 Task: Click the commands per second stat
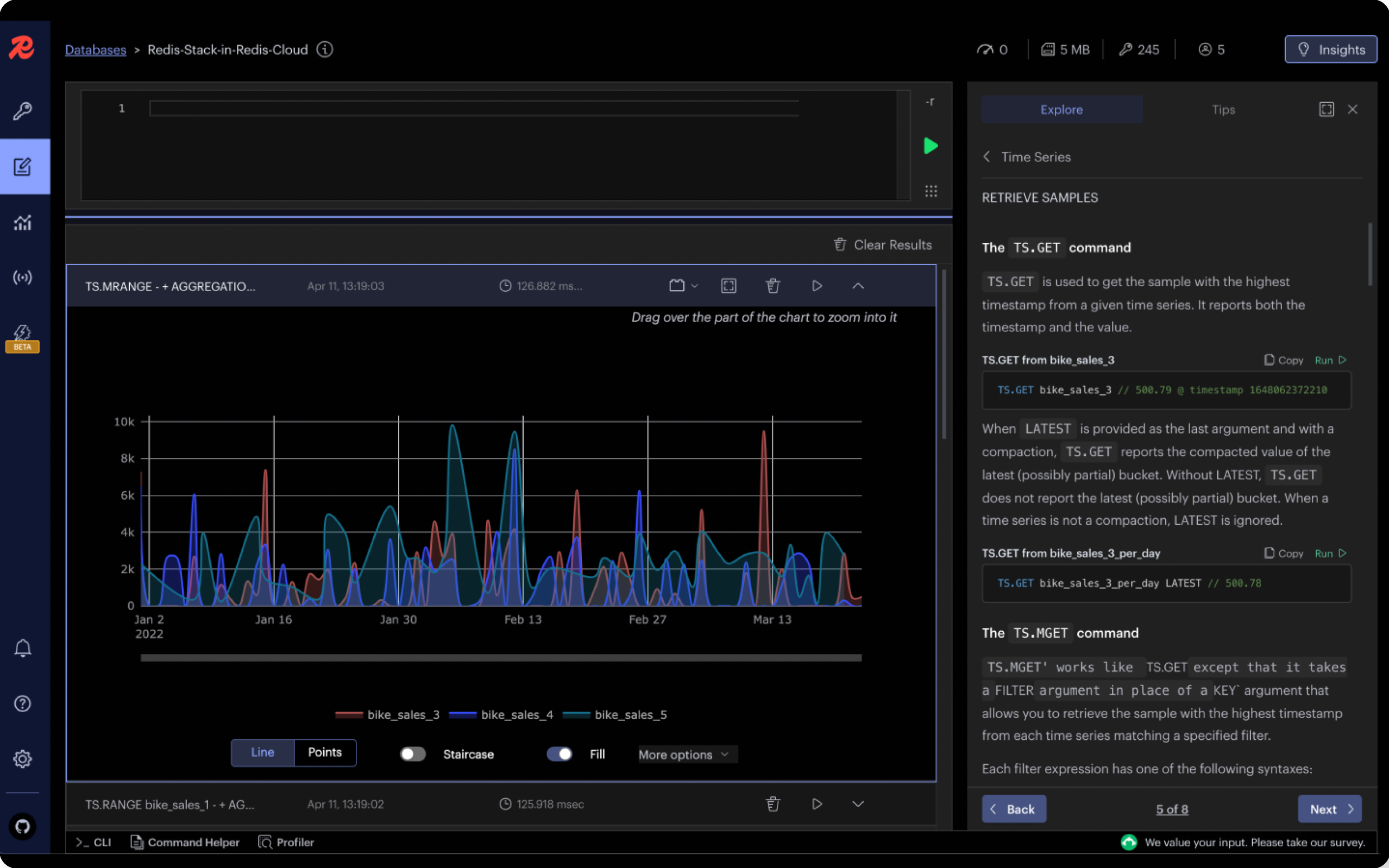click(991, 49)
